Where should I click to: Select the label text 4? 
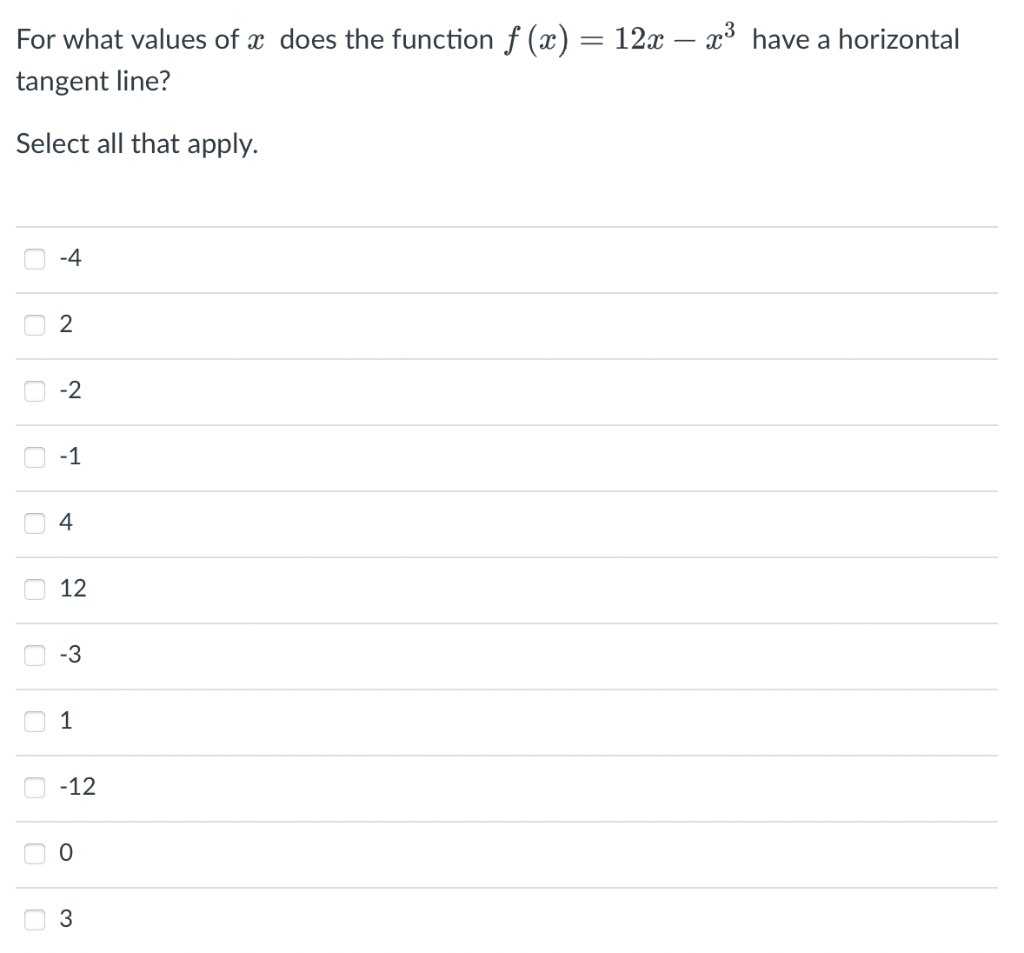[66, 523]
